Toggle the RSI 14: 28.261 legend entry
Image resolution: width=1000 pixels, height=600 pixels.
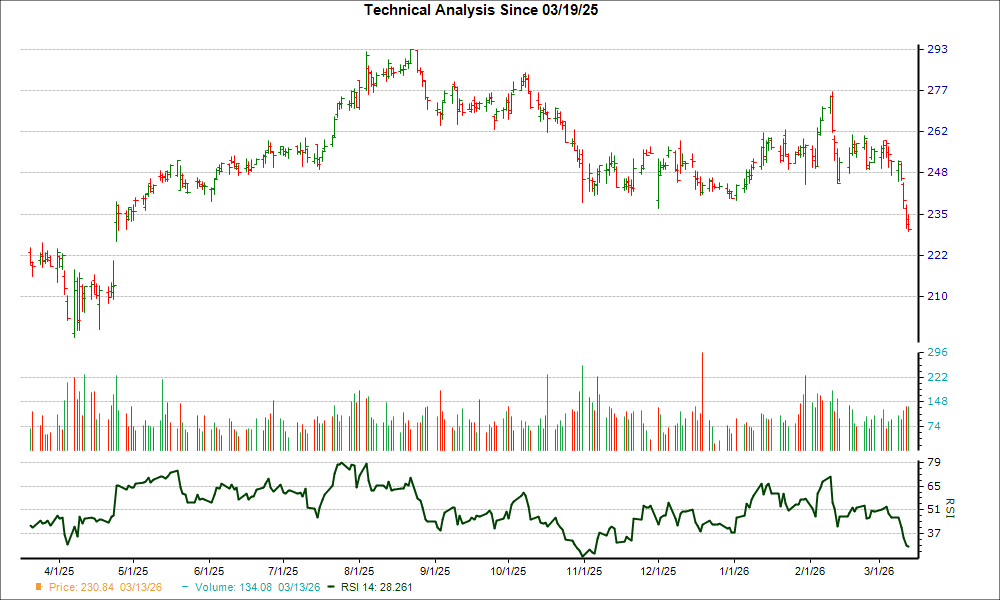(375, 588)
